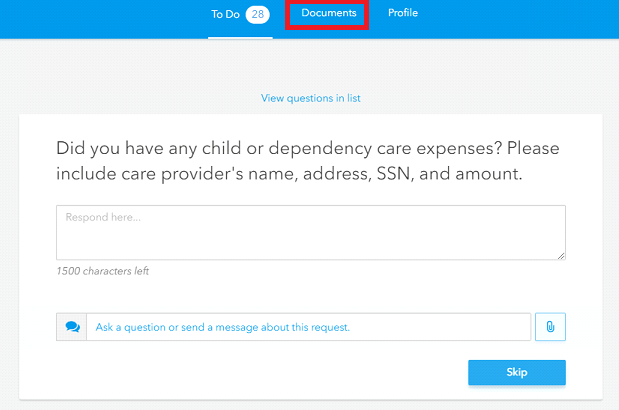Image resolution: width=619 pixels, height=410 pixels.
Task: Click the second line of the question text
Action: coord(289,174)
